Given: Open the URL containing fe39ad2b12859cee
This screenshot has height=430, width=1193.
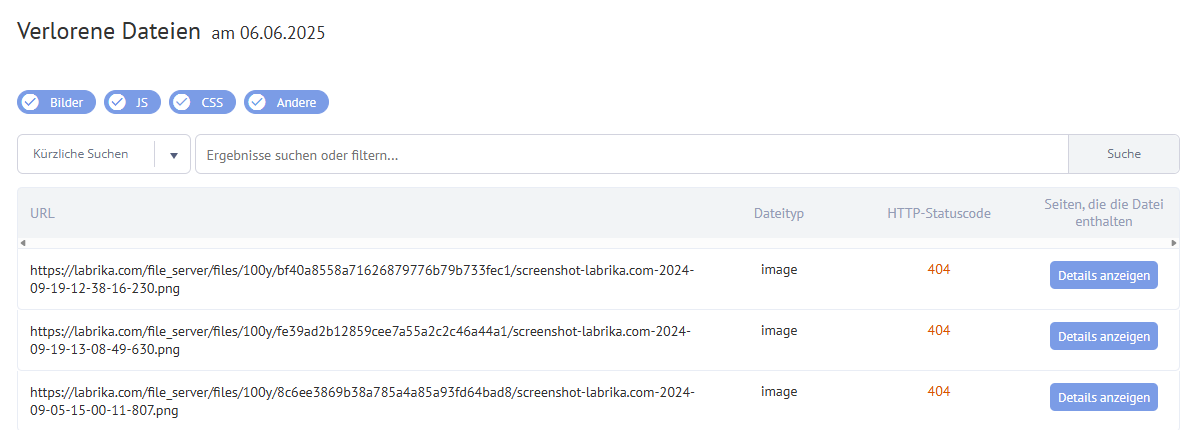Looking at the screenshot, I should (361, 340).
